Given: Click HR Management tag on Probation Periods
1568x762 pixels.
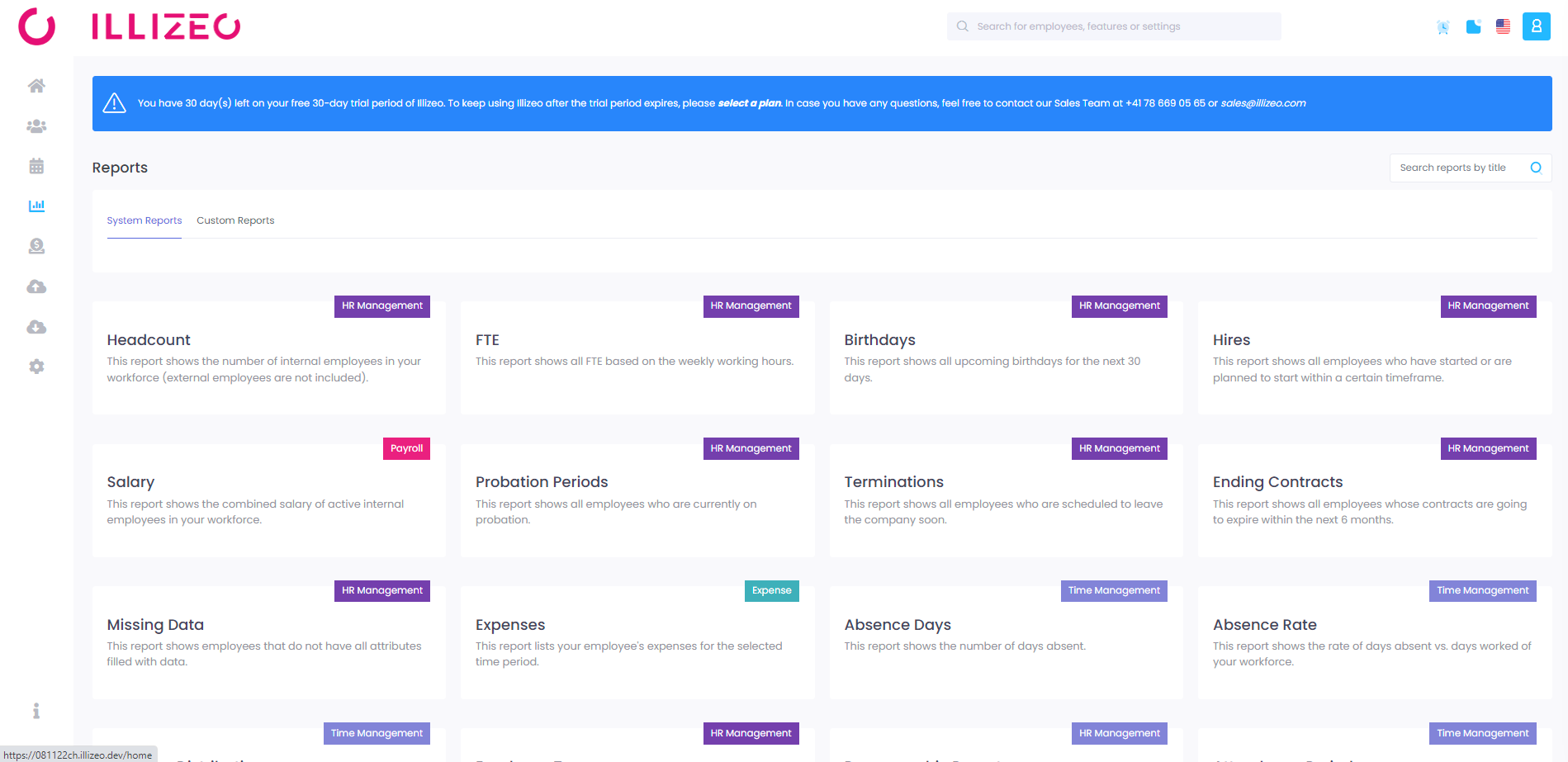Looking at the screenshot, I should tap(751, 448).
